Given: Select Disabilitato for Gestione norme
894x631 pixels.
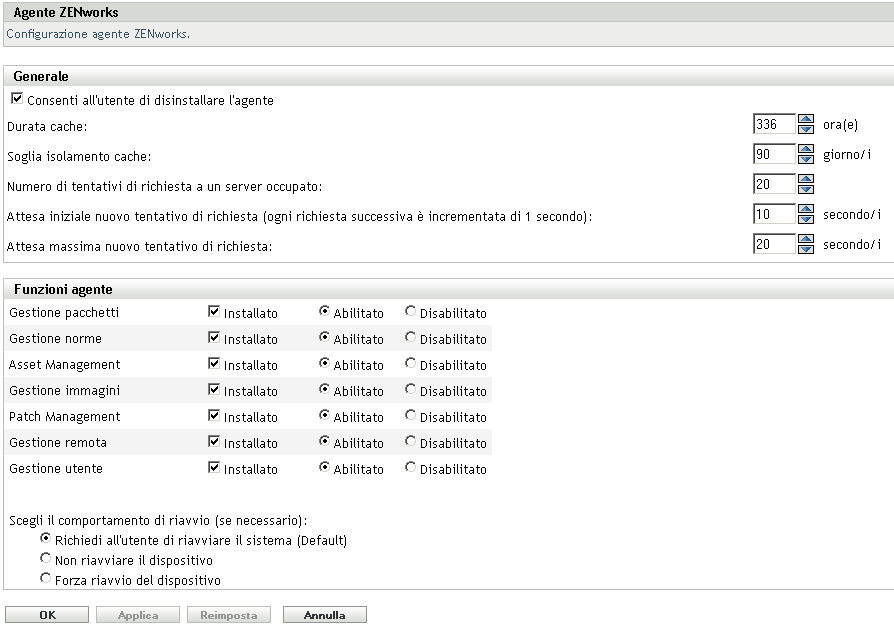Looking at the screenshot, I should pos(410,338).
